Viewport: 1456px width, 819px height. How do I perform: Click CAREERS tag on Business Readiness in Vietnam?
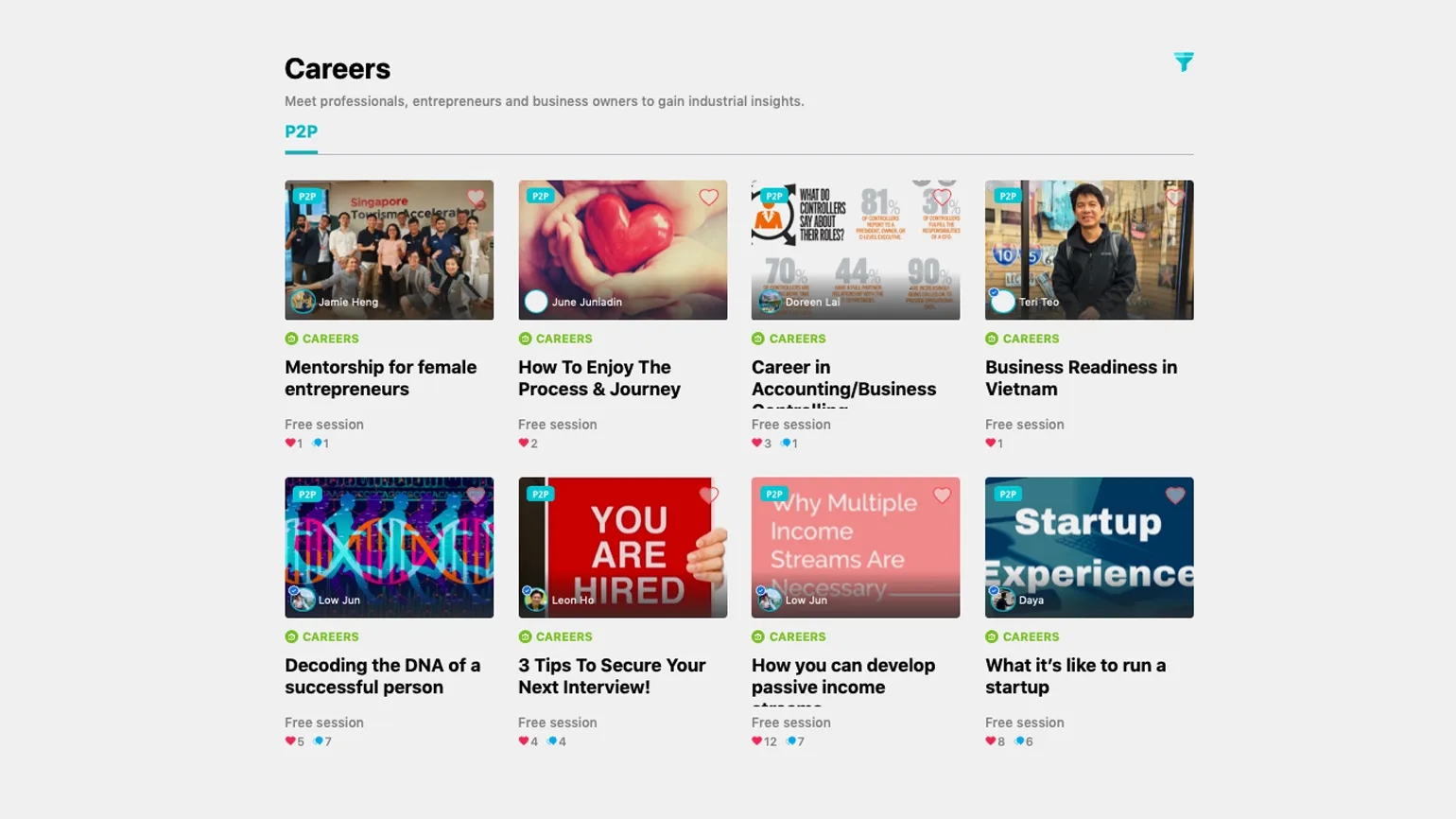click(1031, 339)
